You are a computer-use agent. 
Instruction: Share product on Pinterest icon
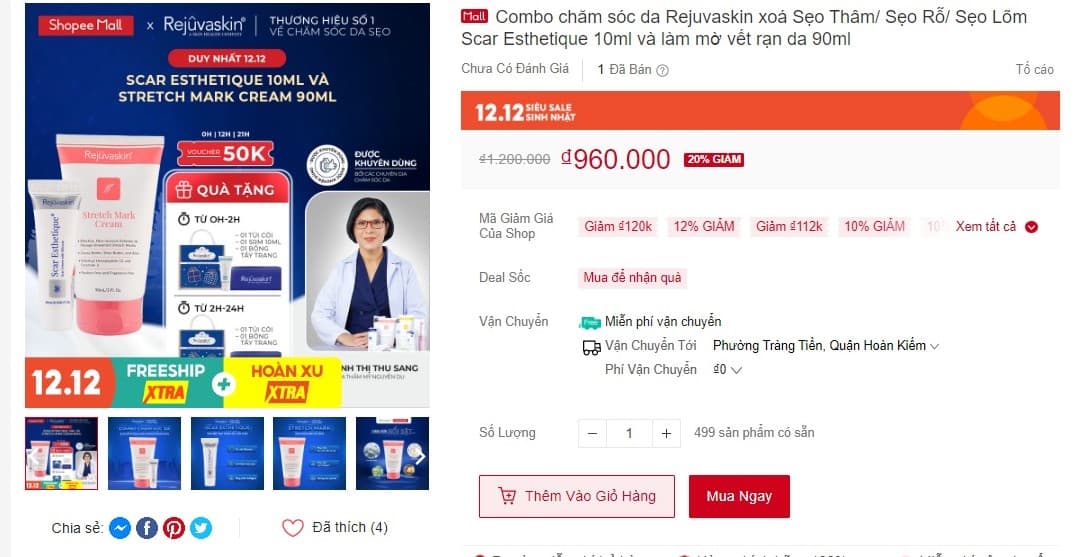(174, 528)
